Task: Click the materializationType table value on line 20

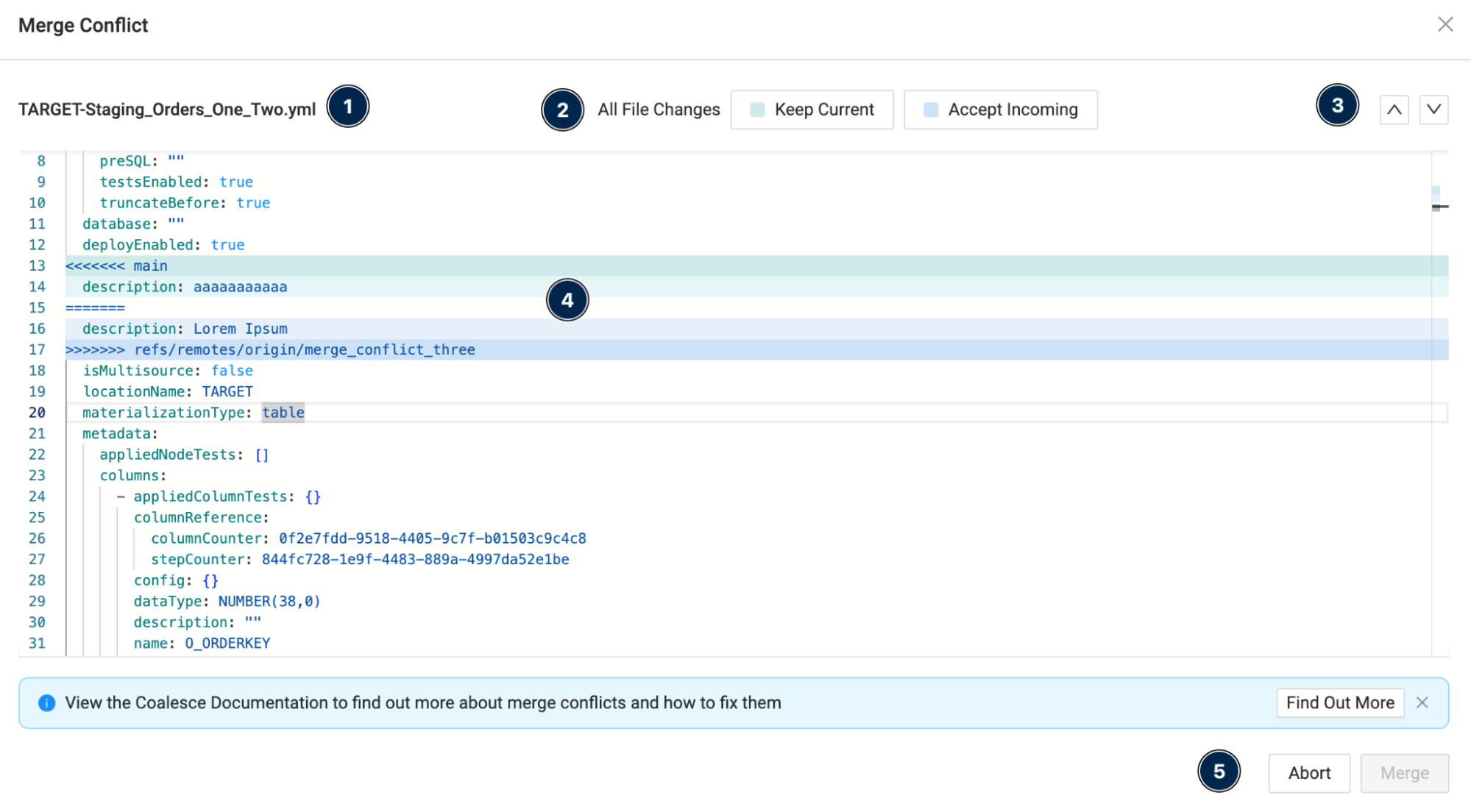Action: click(283, 412)
